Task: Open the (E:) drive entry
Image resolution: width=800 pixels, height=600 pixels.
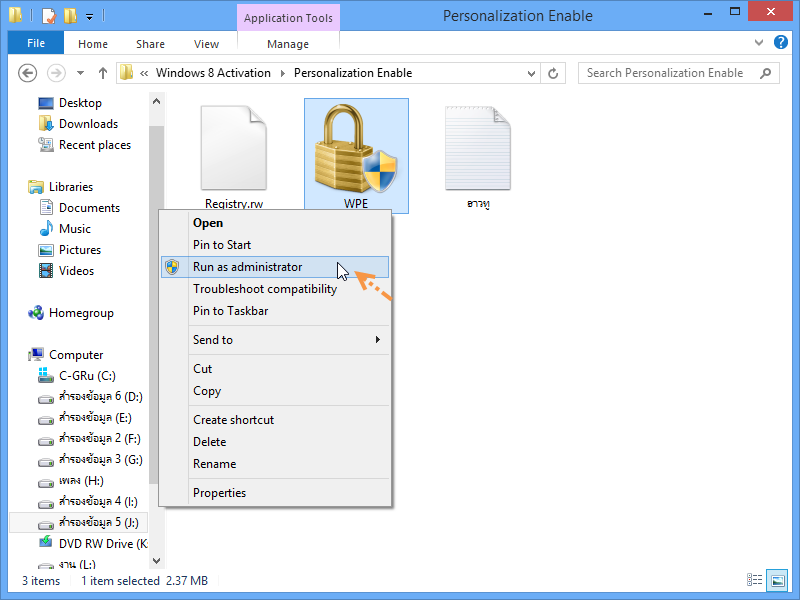Action: 85,418
